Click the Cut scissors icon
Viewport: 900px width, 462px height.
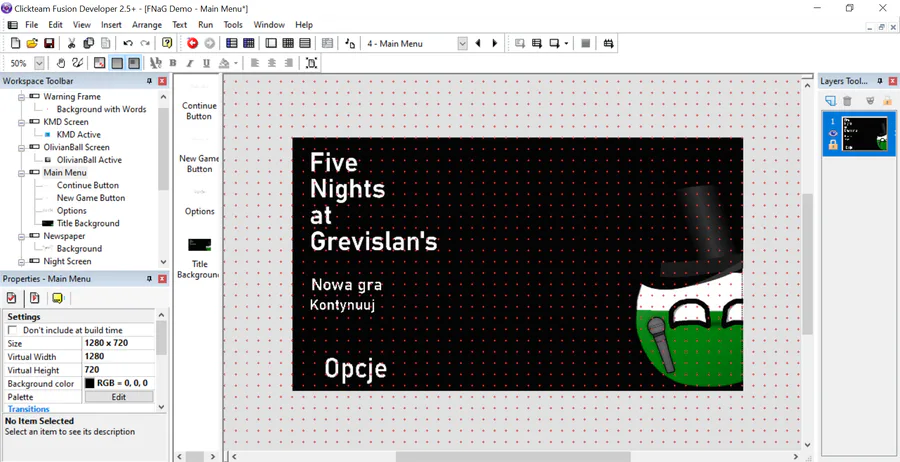[72, 43]
